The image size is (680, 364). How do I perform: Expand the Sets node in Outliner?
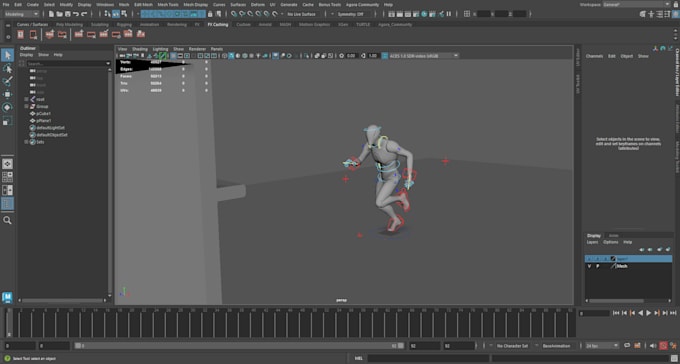click(26, 142)
